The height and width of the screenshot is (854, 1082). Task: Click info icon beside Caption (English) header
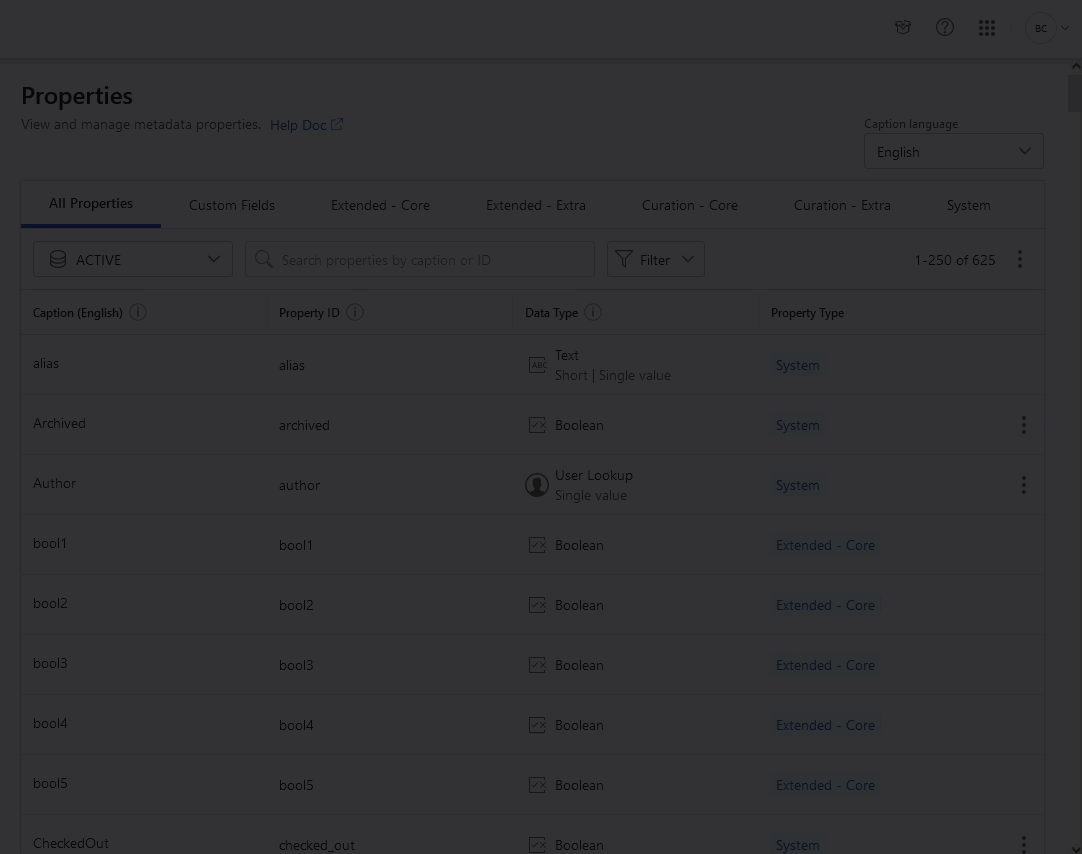(x=138, y=312)
